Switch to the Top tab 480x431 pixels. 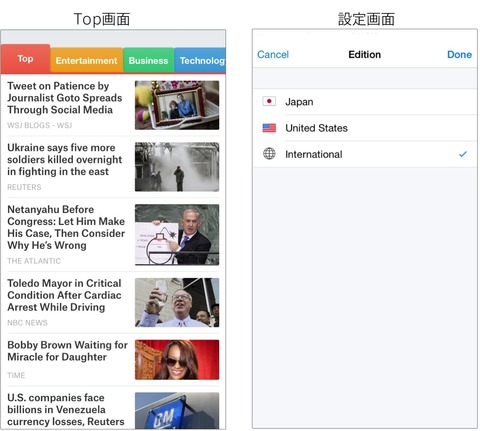point(26,59)
